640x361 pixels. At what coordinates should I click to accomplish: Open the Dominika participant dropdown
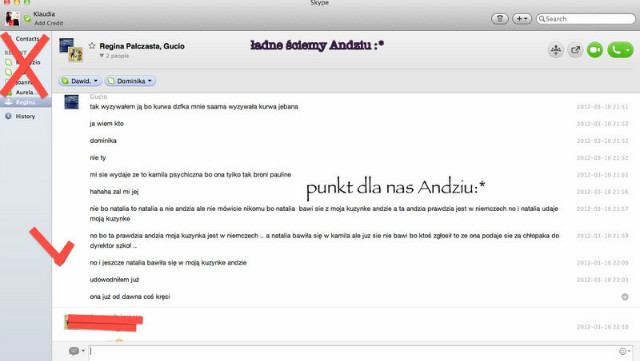click(x=130, y=81)
